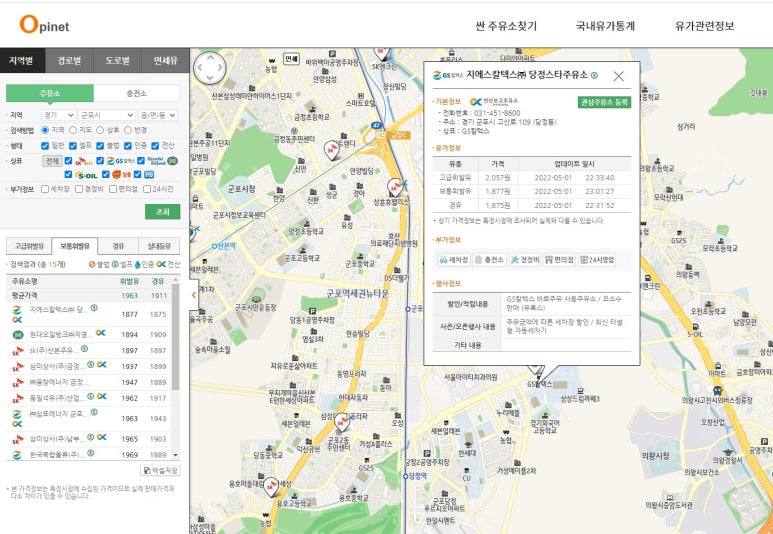Image resolution: width=773 pixels, height=534 pixels.
Task: Select the 반경 search method radio
Action: [128, 130]
